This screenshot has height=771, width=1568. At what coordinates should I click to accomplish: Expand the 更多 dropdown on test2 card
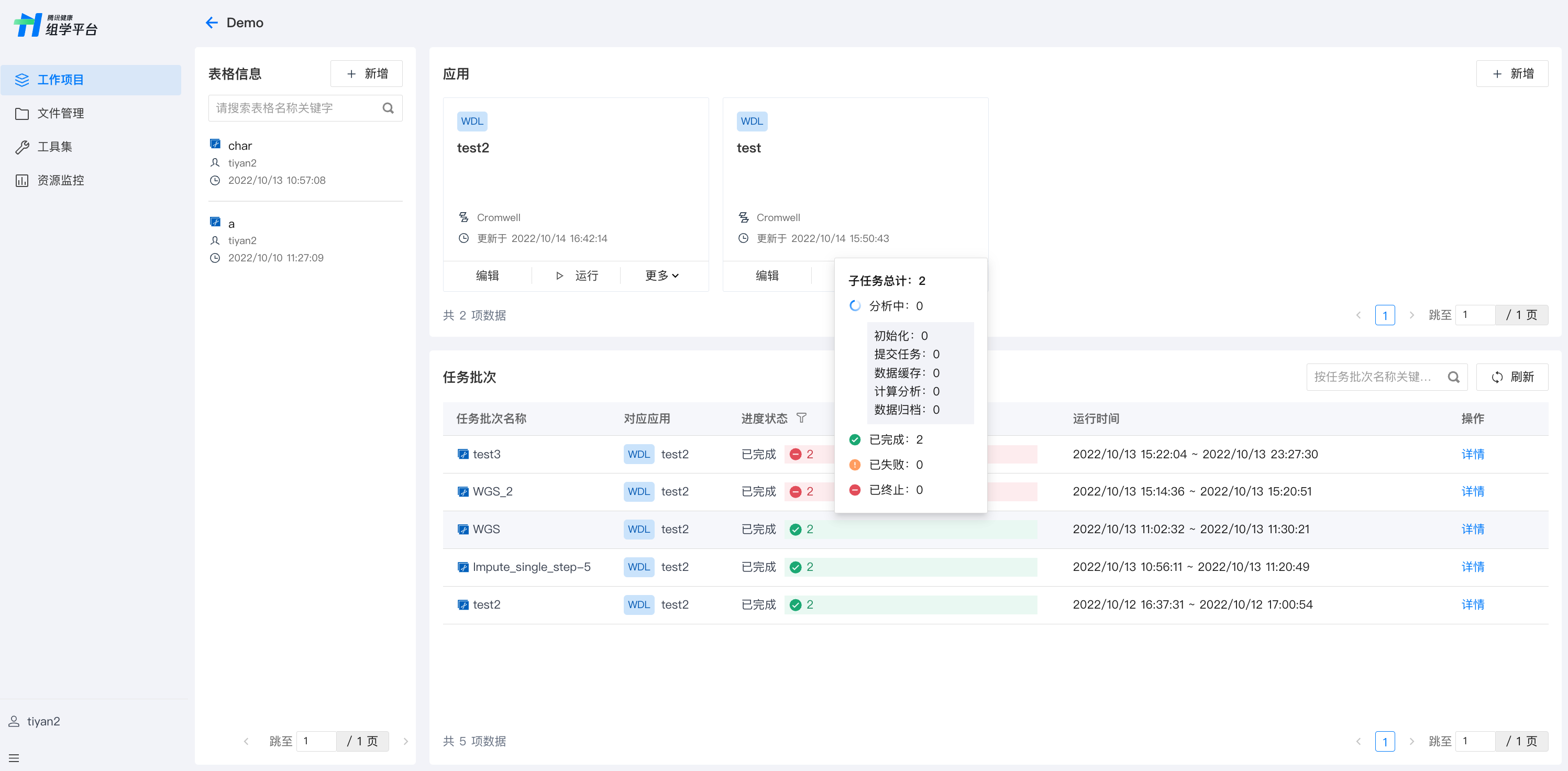661,276
